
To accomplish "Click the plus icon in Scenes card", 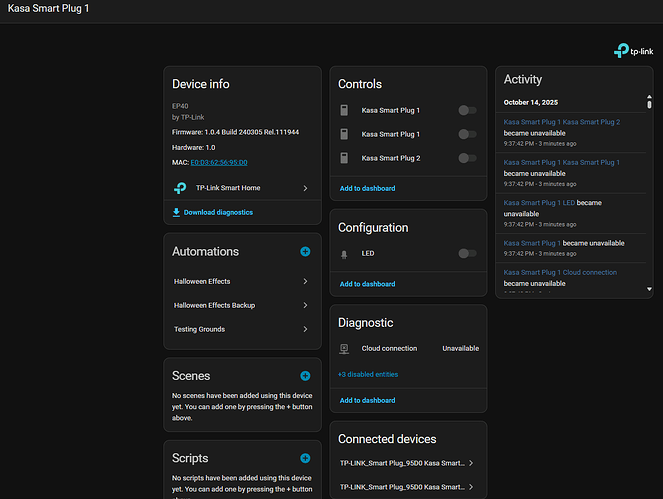I will [x=305, y=376].
